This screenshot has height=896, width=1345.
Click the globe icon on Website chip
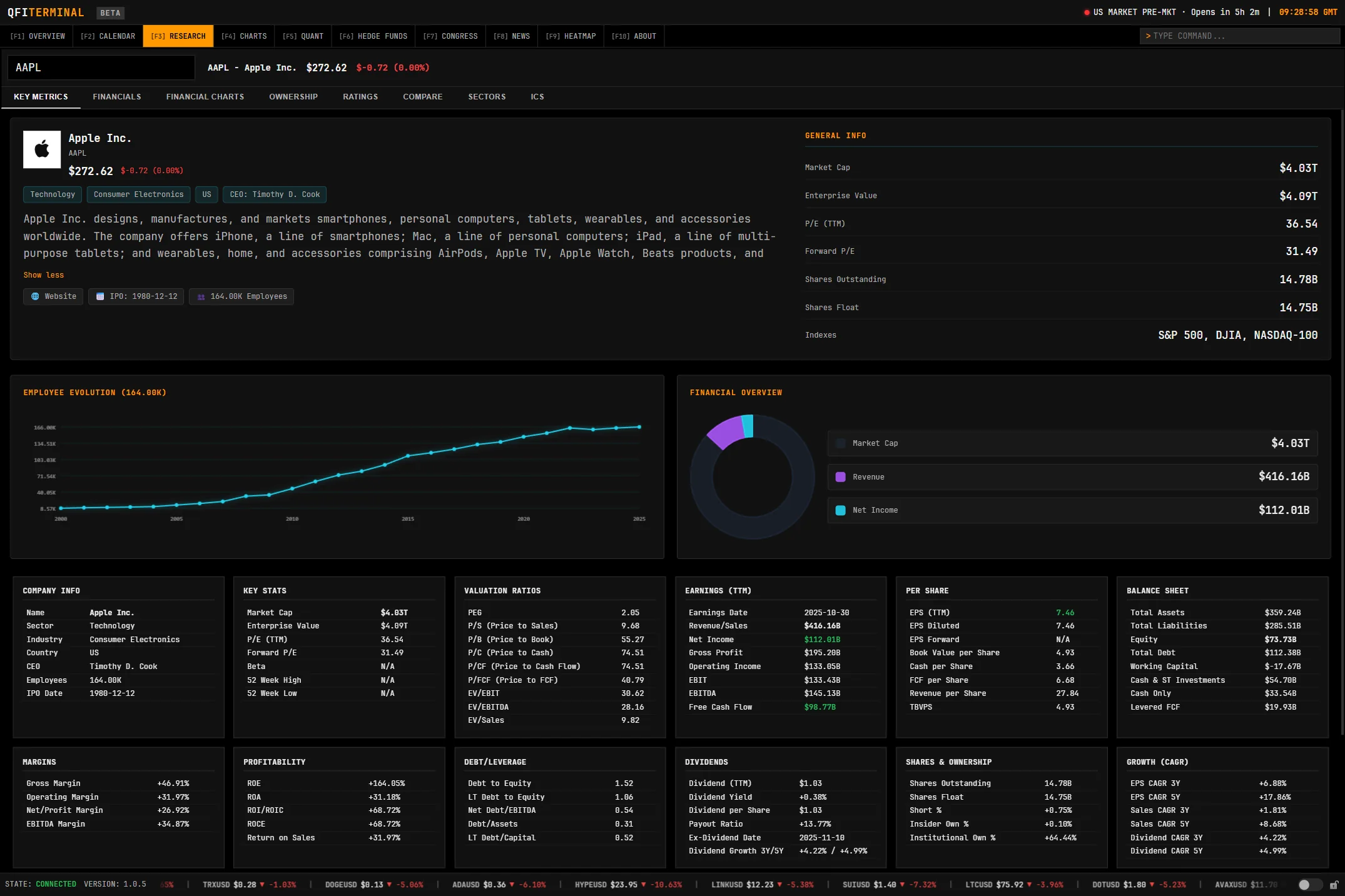point(35,296)
